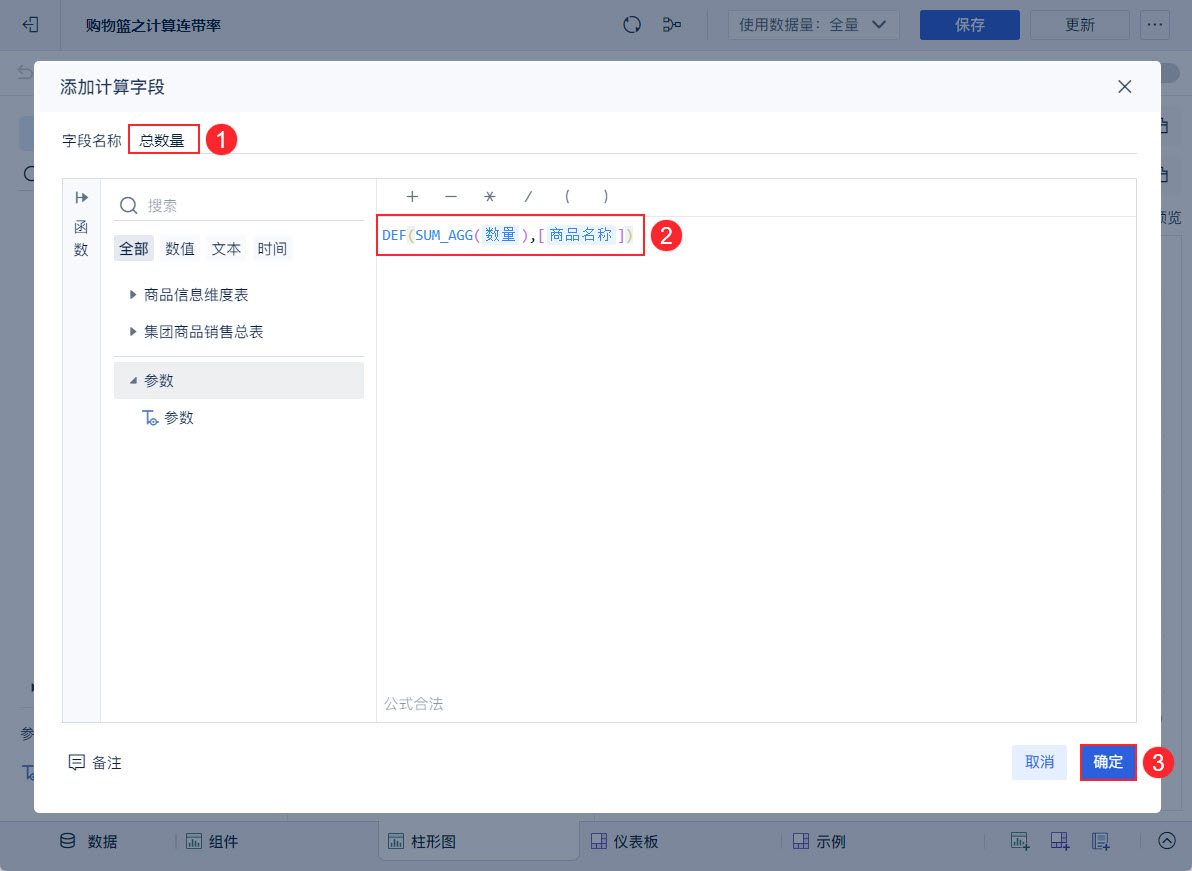
Task: Click the 仪表板 dashboard icon
Action: 599,841
